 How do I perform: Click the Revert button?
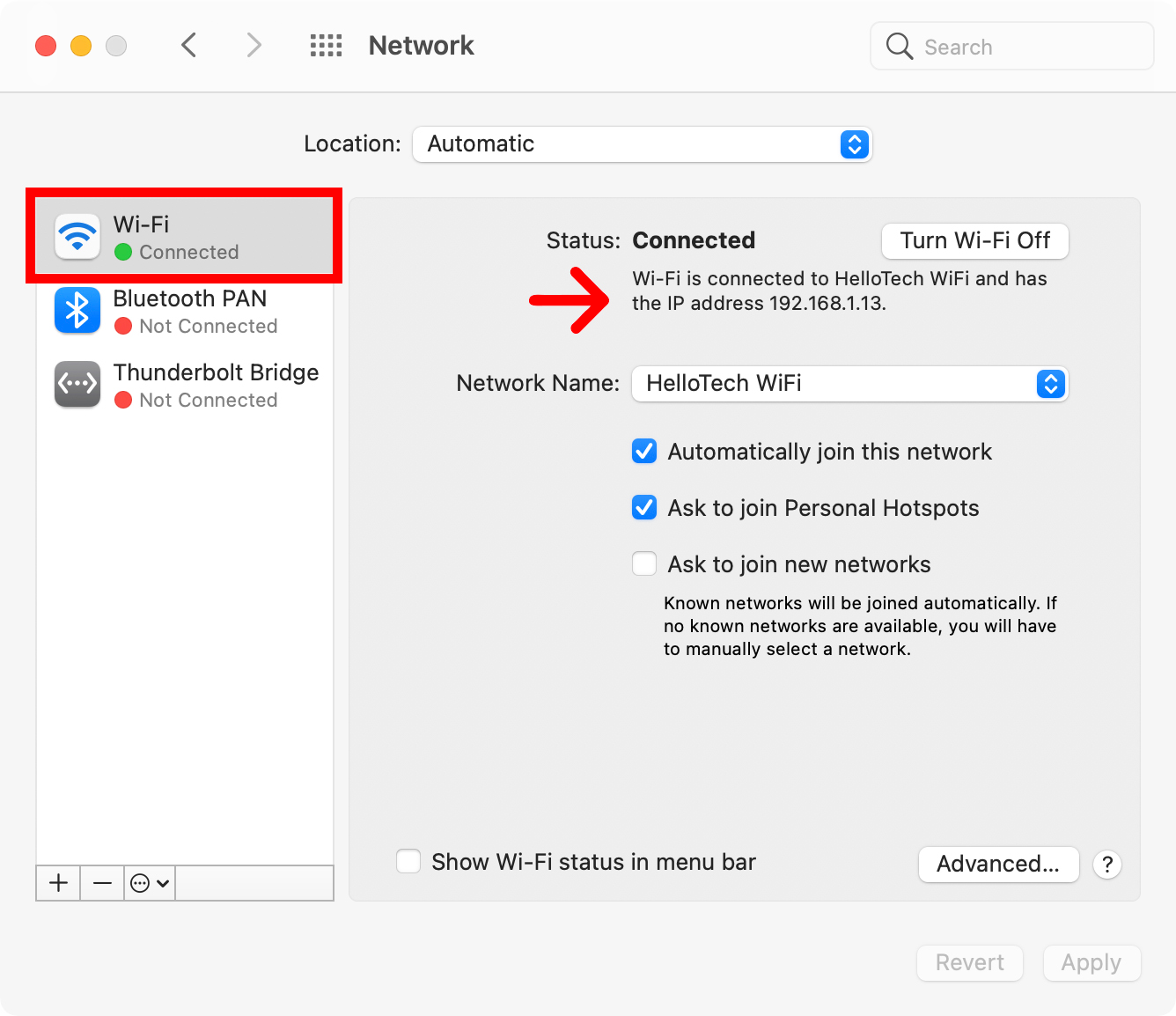tap(970, 963)
